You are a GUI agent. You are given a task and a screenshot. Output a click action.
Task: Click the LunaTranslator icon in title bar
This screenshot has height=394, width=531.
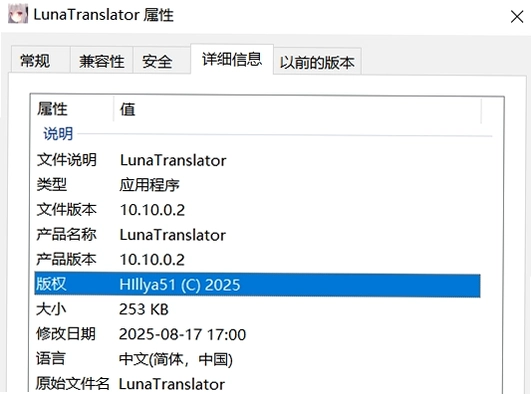[18, 14]
